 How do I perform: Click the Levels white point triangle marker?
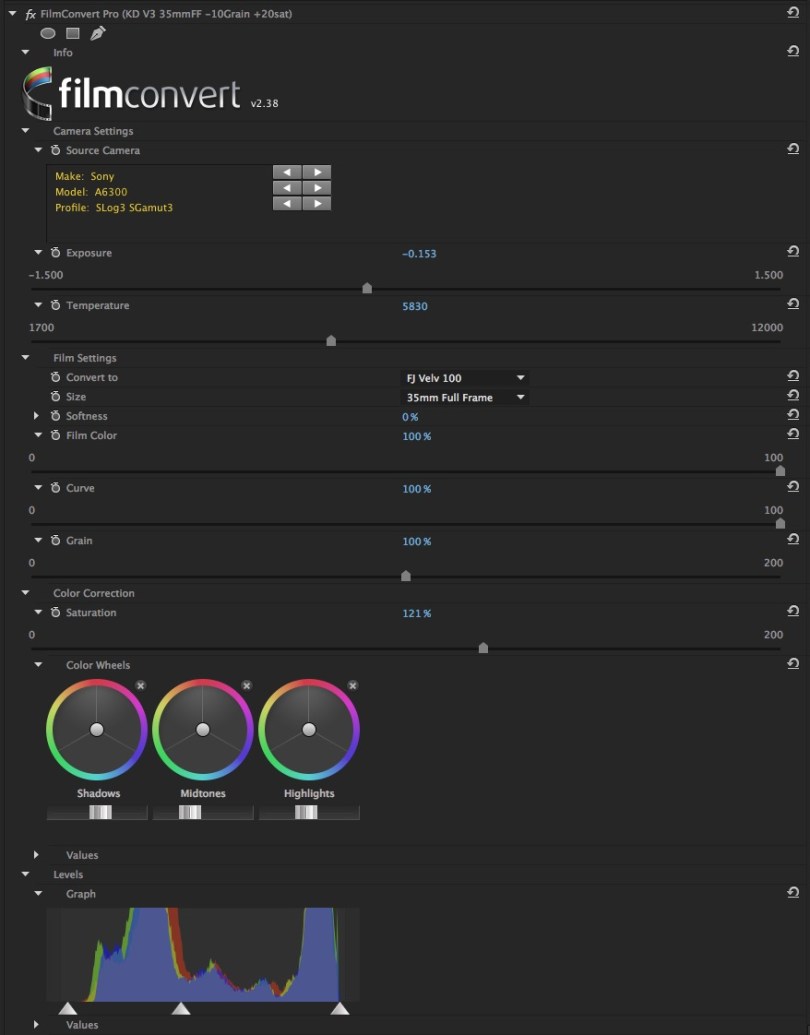pos(340,1008)
